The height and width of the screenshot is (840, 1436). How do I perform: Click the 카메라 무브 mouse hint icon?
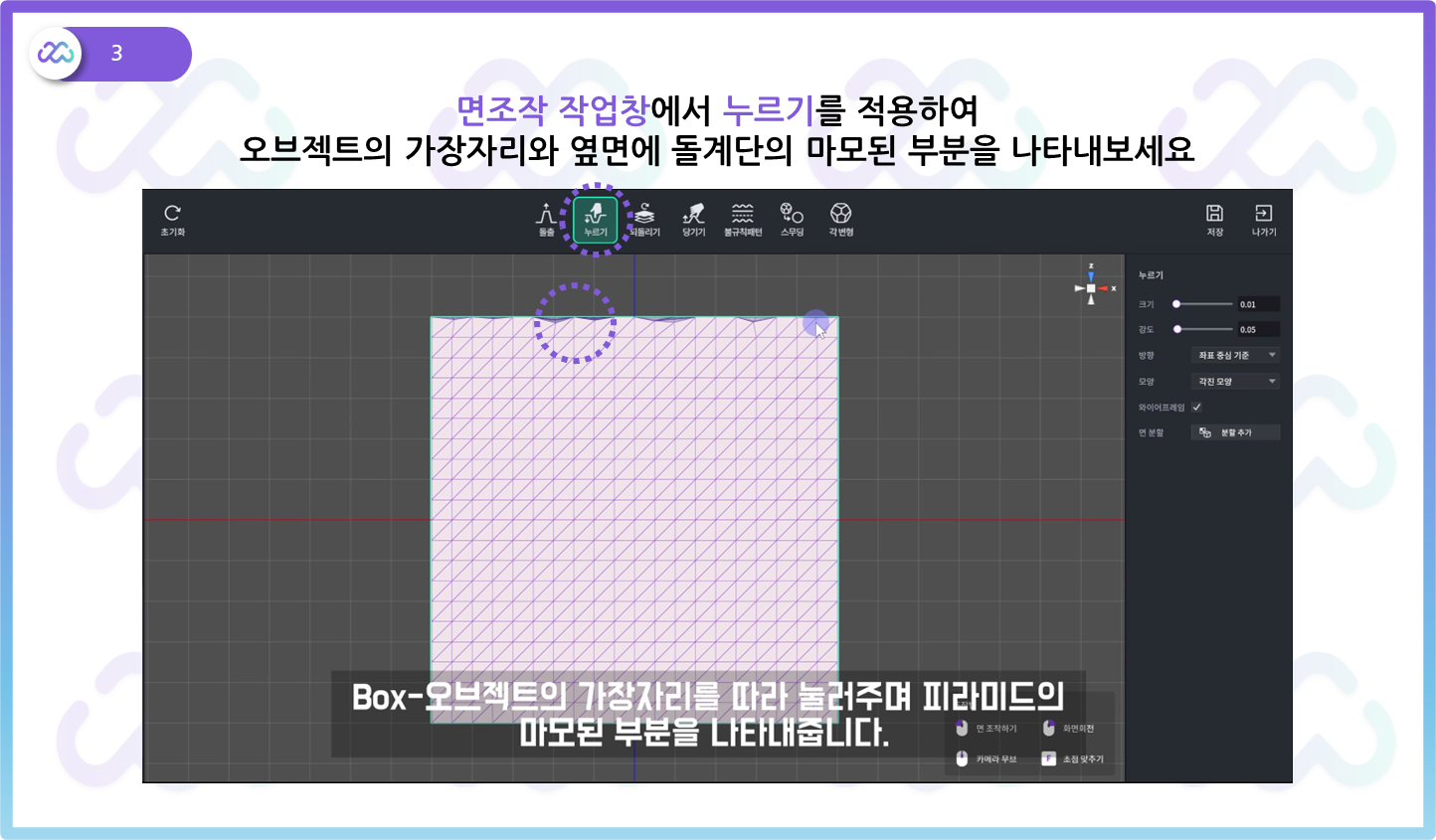962,758
